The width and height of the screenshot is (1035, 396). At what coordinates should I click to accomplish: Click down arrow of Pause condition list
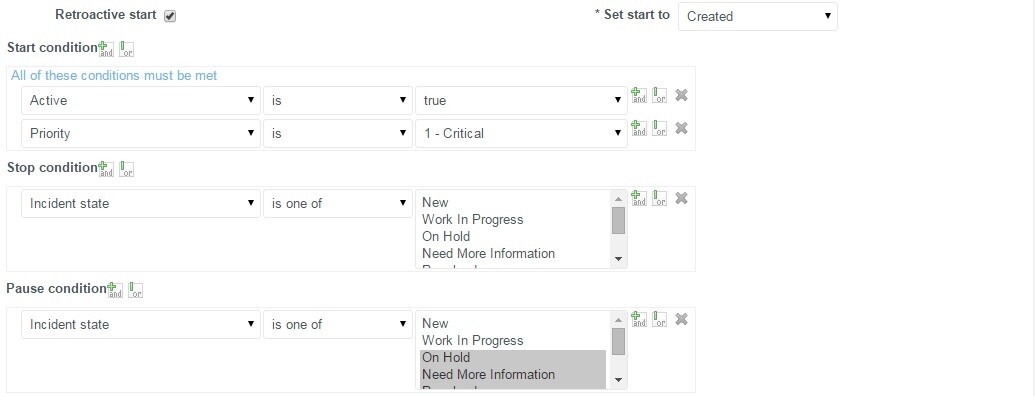coord(618,380)
